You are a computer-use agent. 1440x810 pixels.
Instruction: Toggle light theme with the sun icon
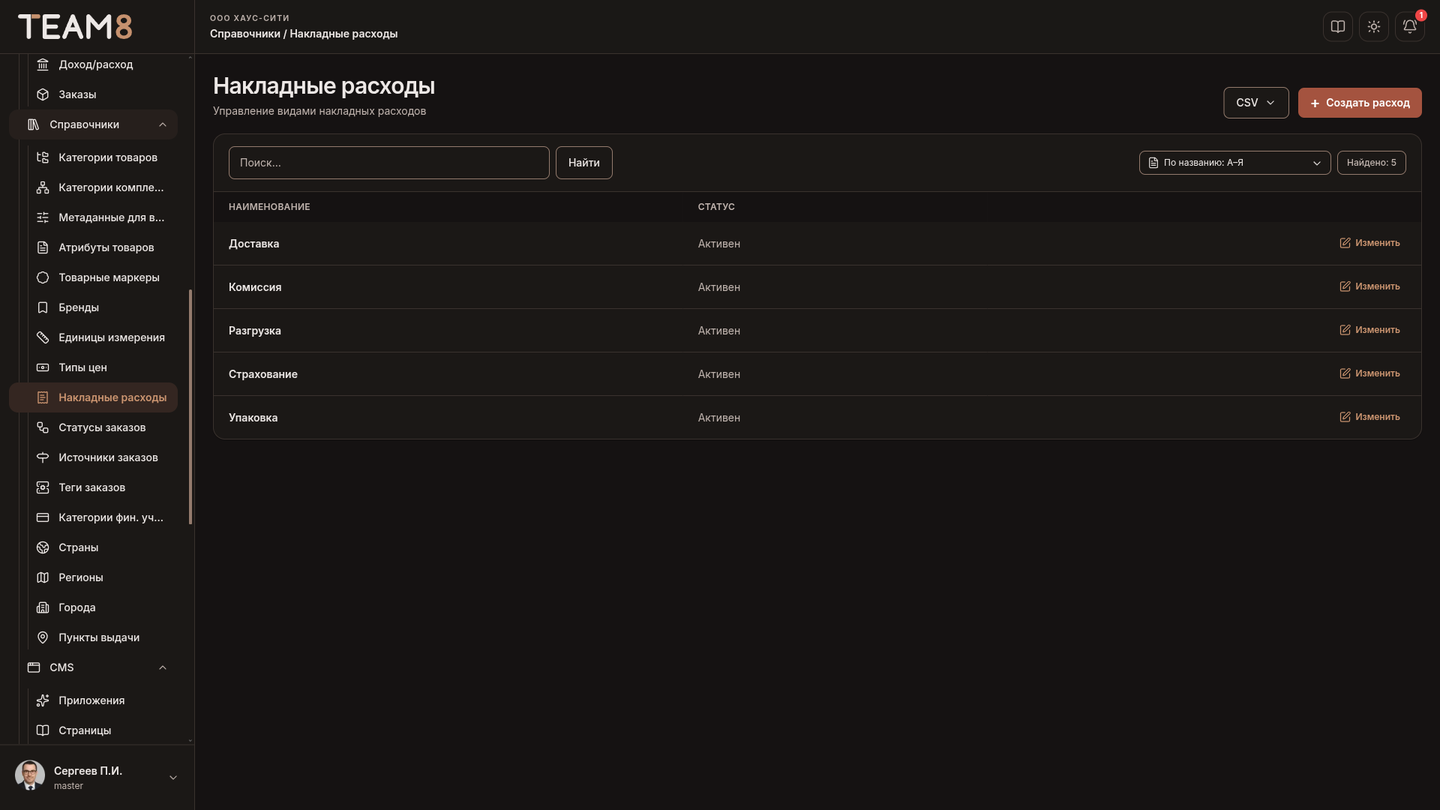click(1374, 27)
